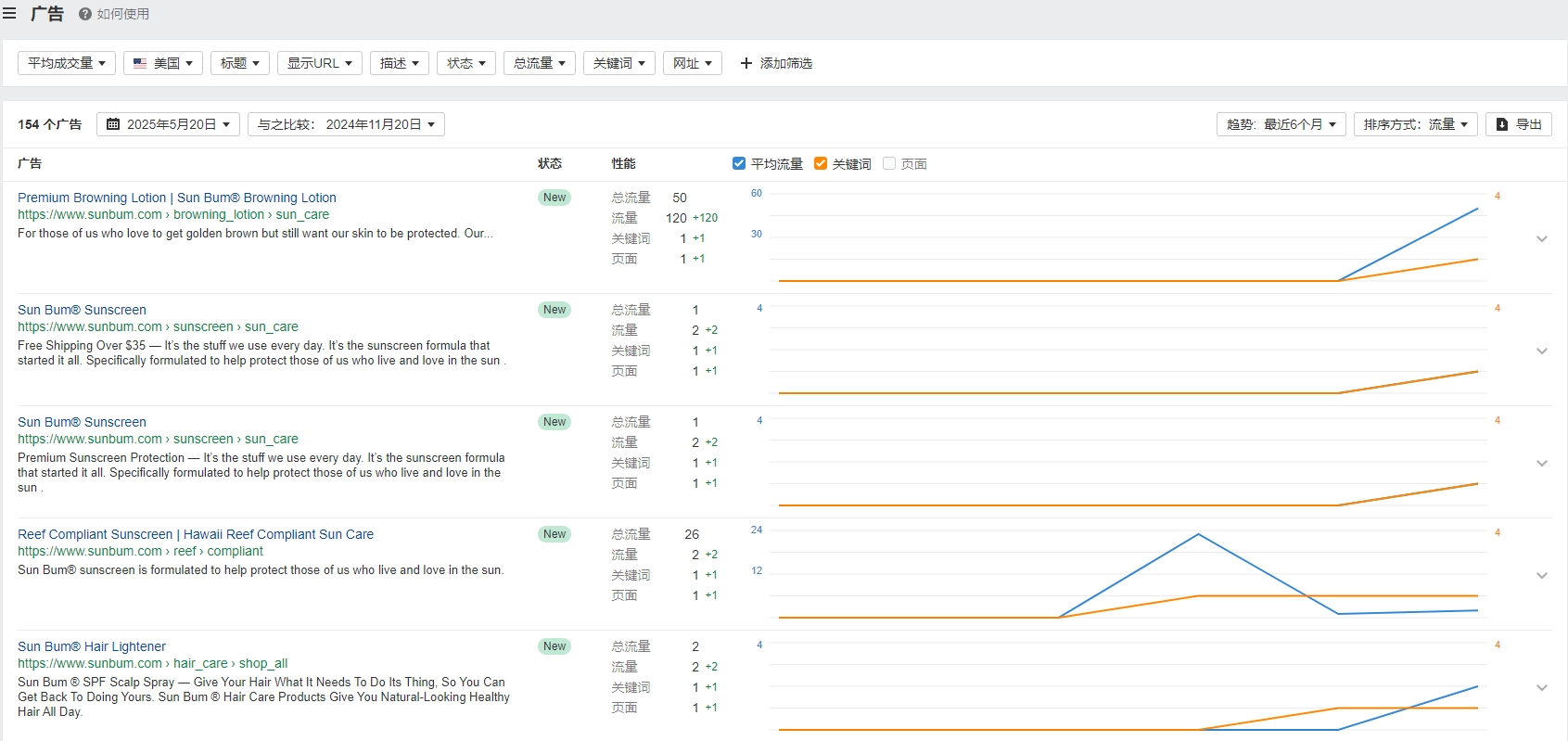This screenshot has height=741, width=1568.
Task: Open the hamburger menu icon
Action: [9, 13]
